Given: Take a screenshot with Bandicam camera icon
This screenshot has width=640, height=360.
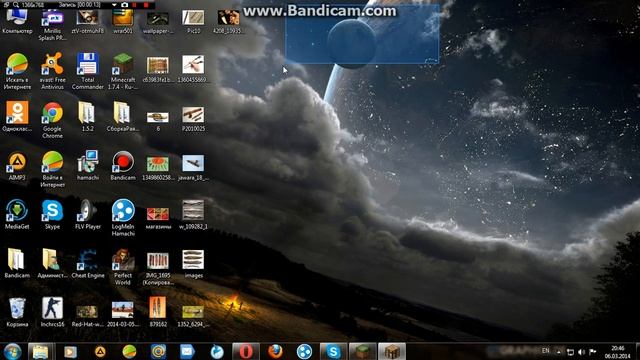Looking at the screenshot, I should (124, 5).
